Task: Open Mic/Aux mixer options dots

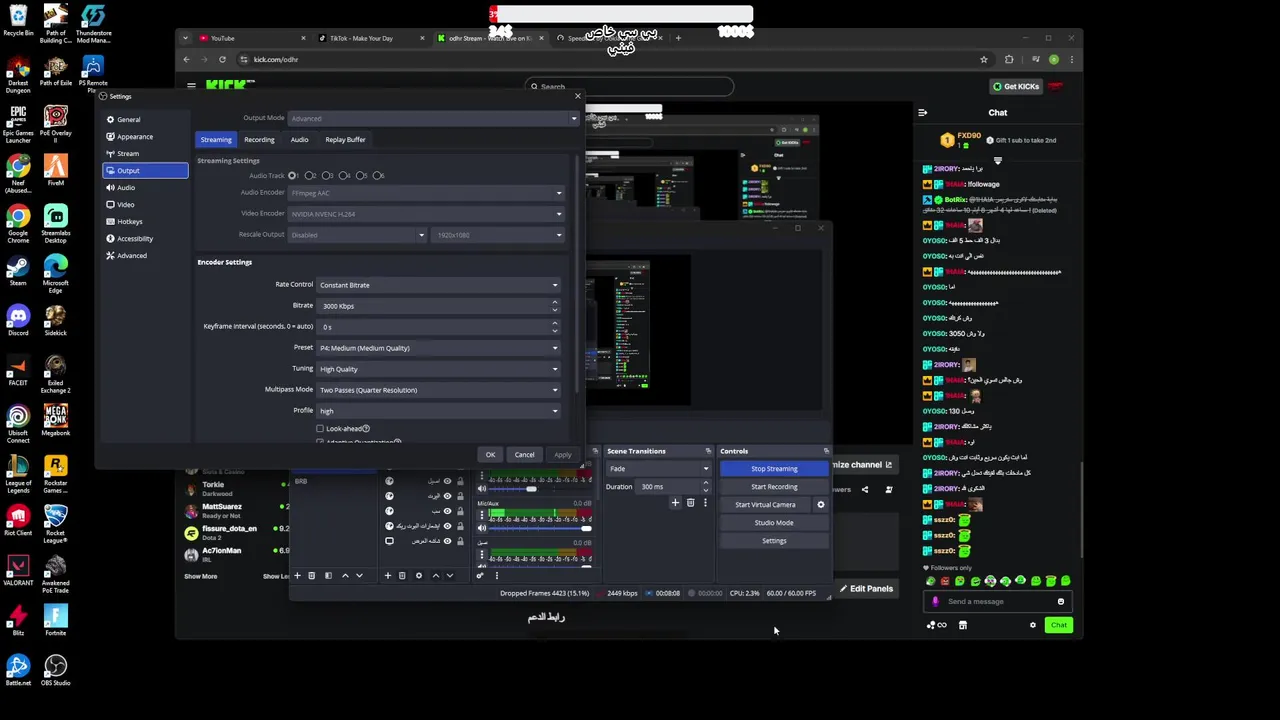Action: tap(482, 515)
